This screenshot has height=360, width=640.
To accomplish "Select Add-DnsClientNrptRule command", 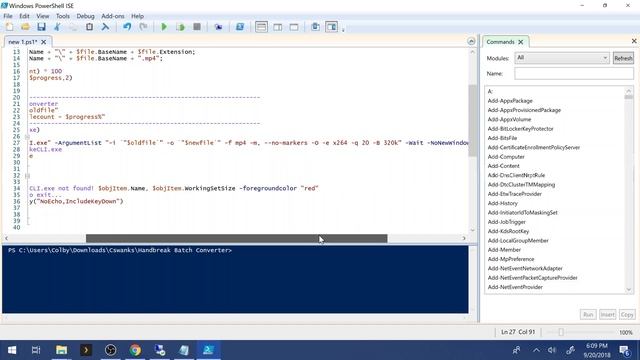I will [516, 176].
